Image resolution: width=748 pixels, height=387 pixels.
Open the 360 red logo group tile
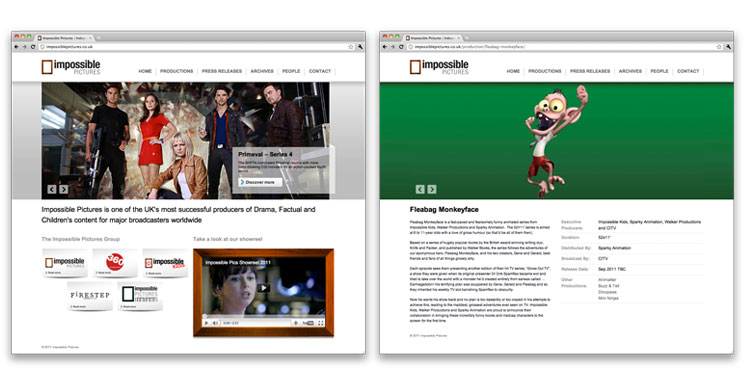point(115,262)
